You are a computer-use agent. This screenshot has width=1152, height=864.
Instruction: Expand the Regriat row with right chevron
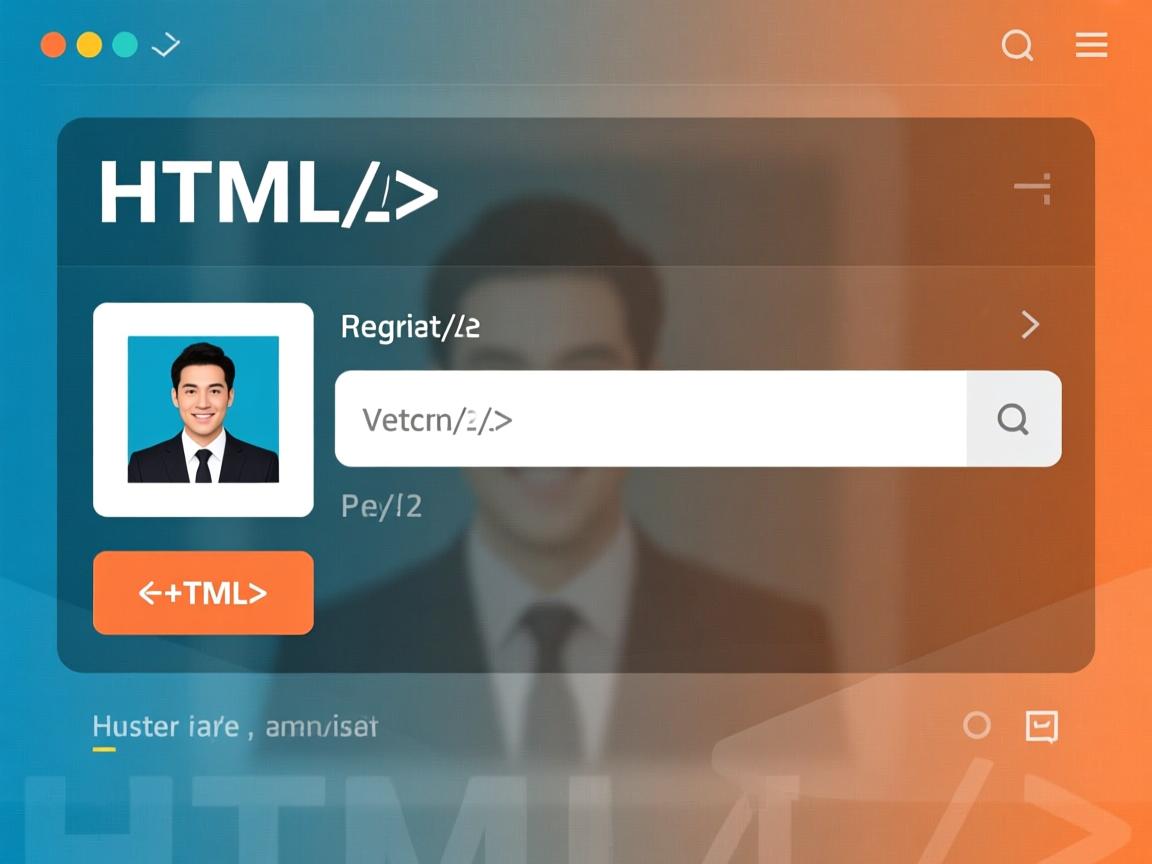tap(1030, 324)
